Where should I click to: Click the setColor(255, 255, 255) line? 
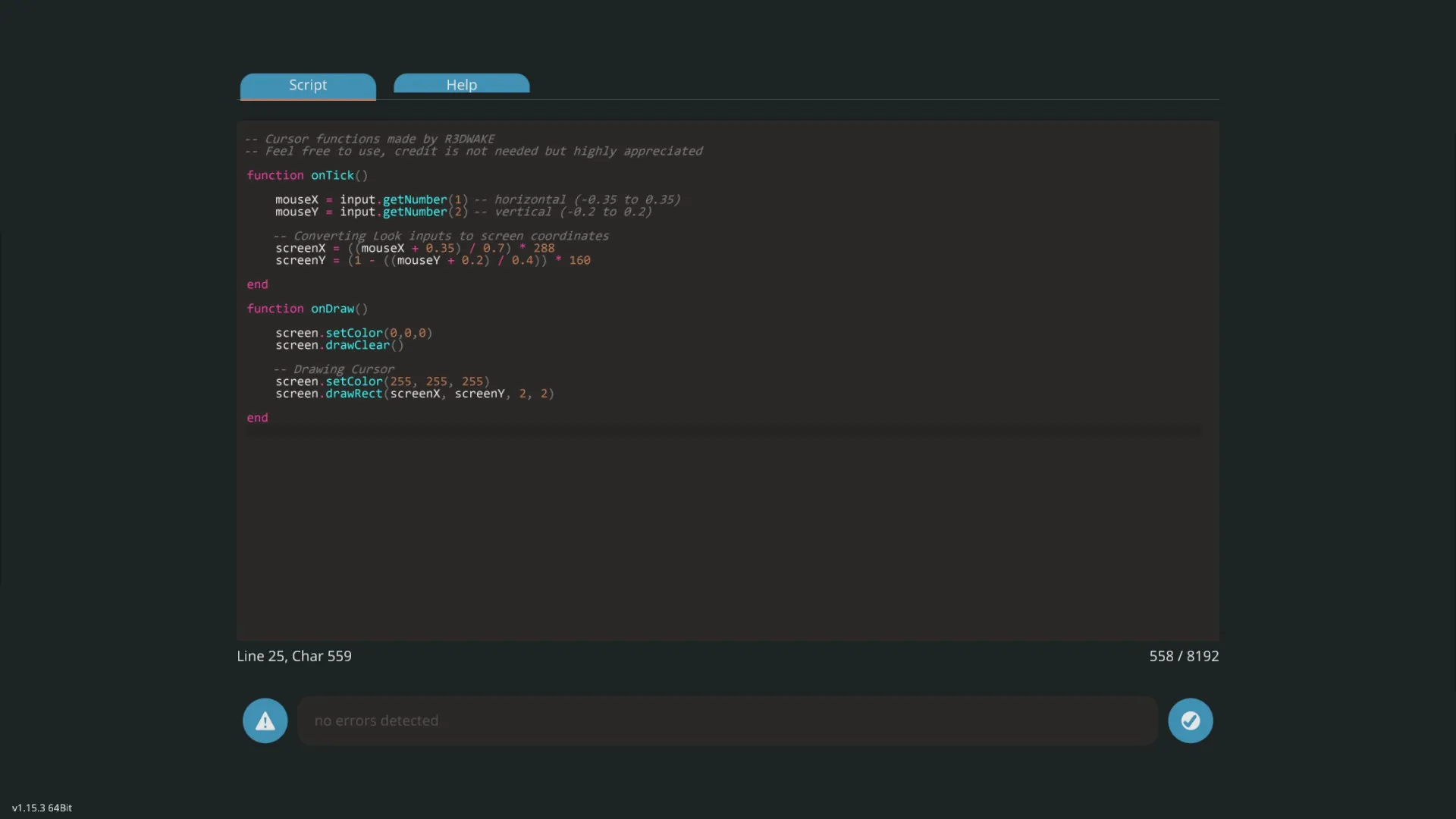click(x=382, y=381)
